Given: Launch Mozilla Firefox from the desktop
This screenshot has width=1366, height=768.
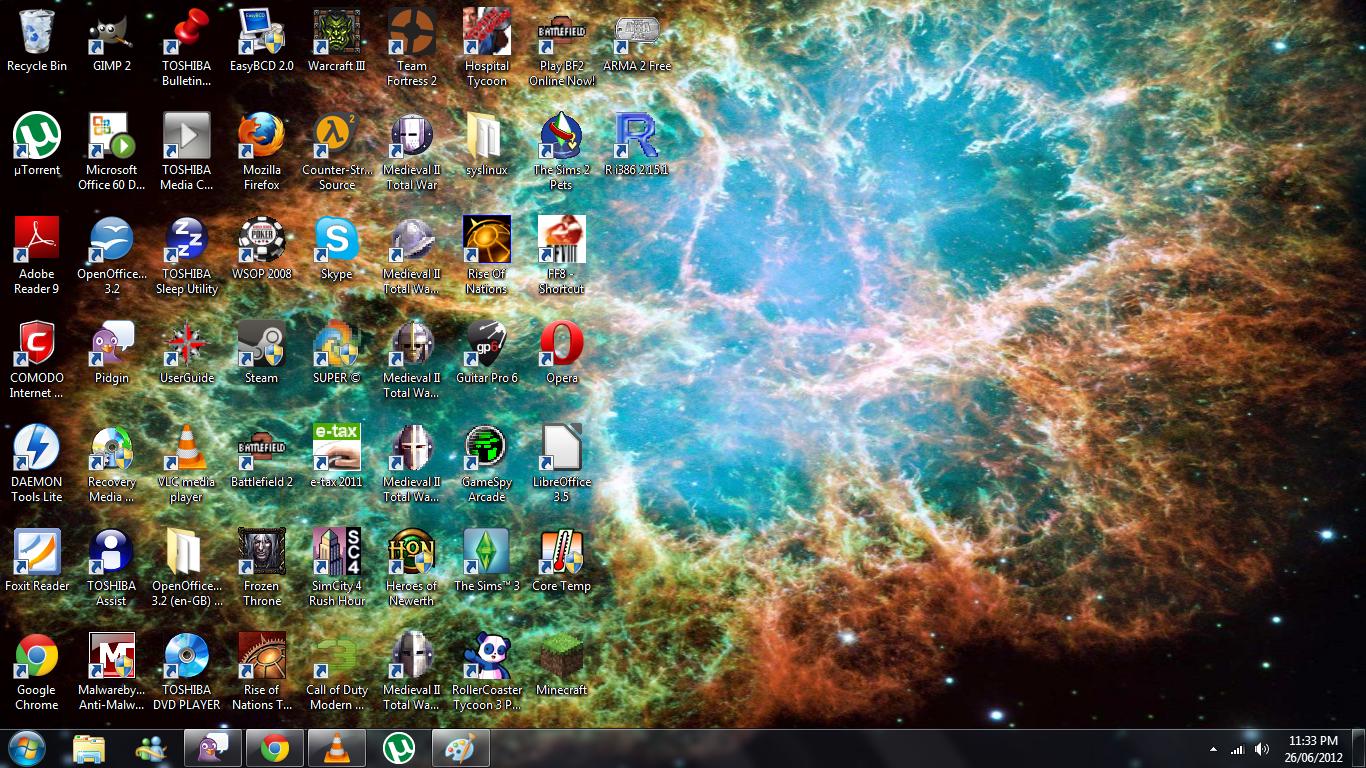Looking at the screenshot, I should click(262, 152).
